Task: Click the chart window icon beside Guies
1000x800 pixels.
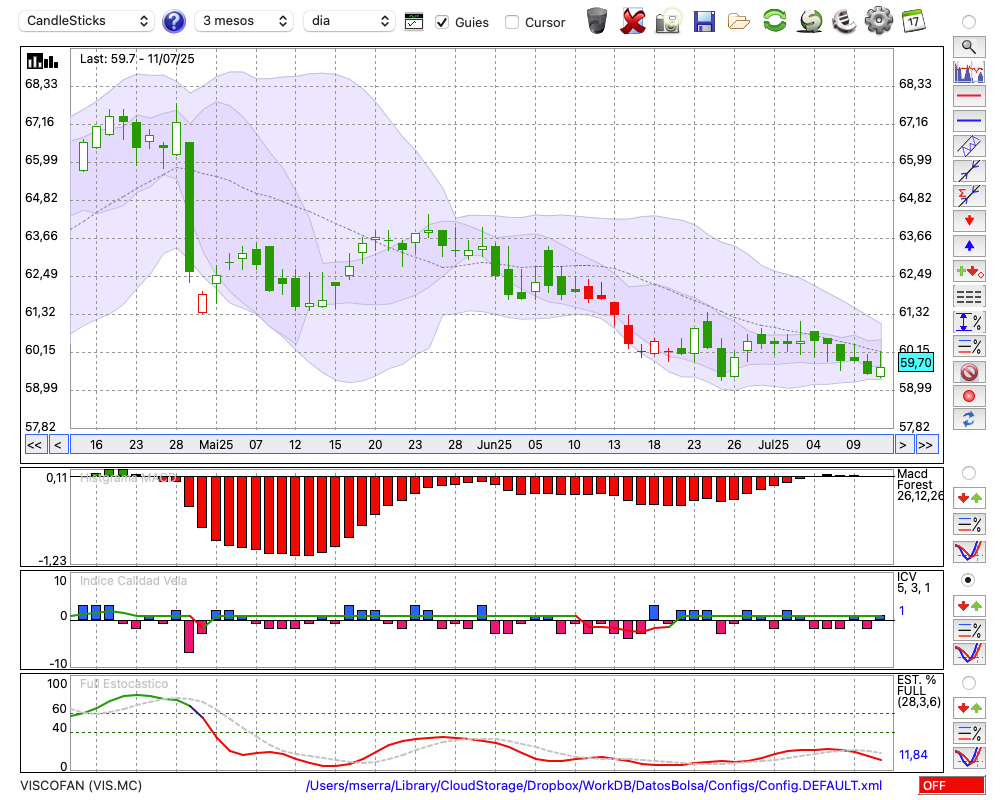Action: [x=414, y=22]
